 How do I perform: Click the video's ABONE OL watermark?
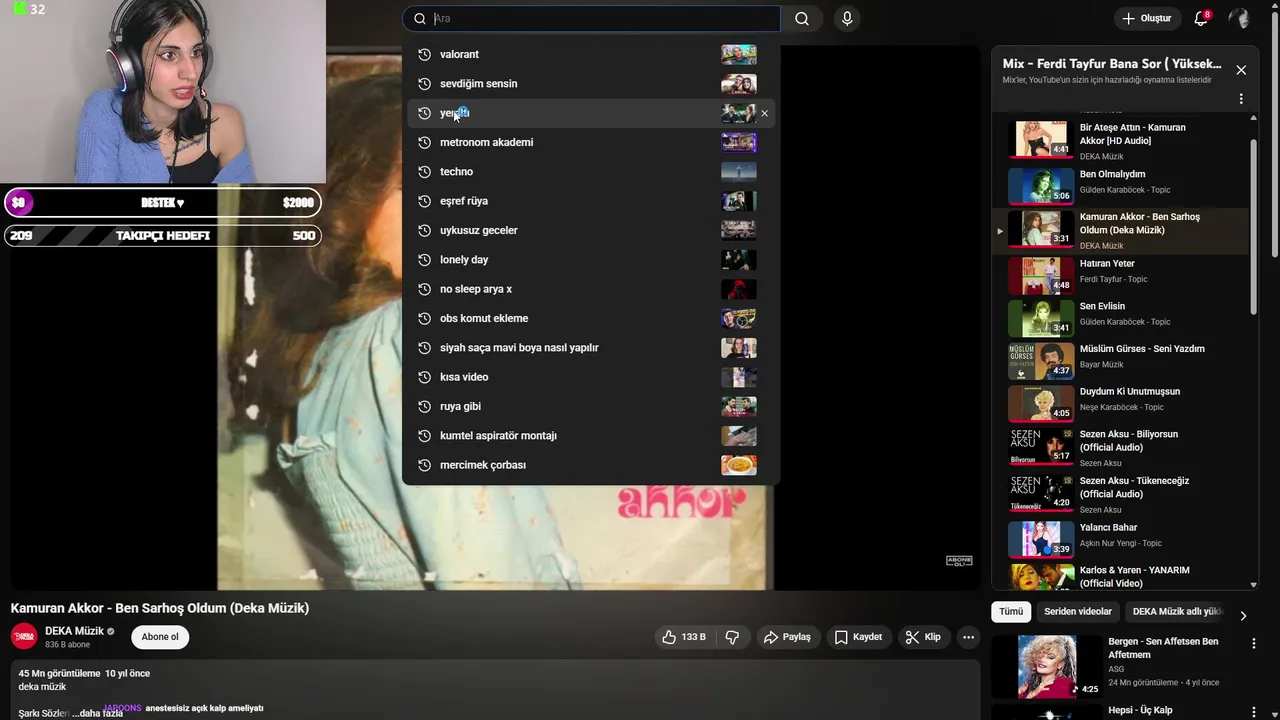pos(959,561)
